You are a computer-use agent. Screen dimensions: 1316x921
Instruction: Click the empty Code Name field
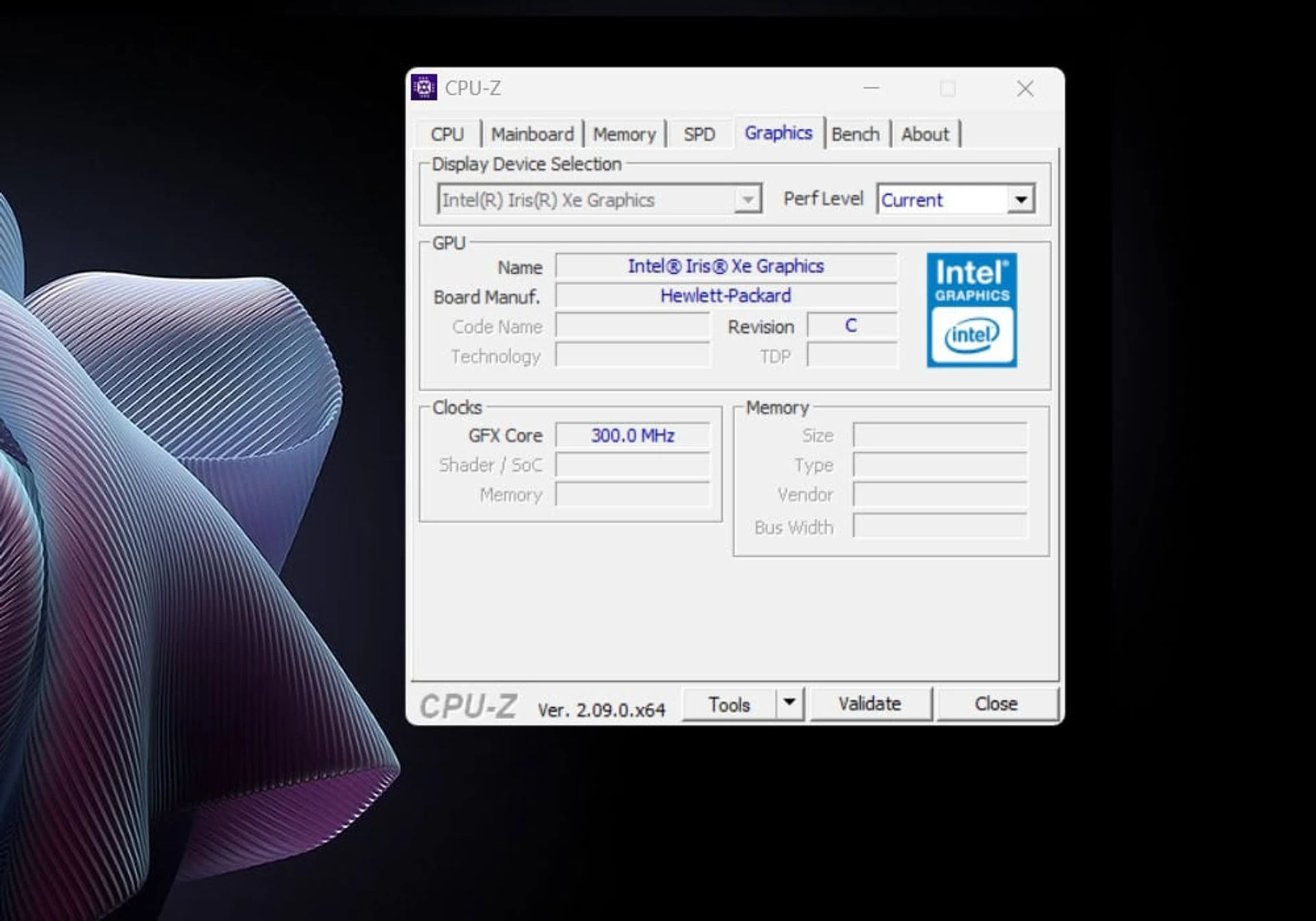pyautogui.click(x=633, y=326)
